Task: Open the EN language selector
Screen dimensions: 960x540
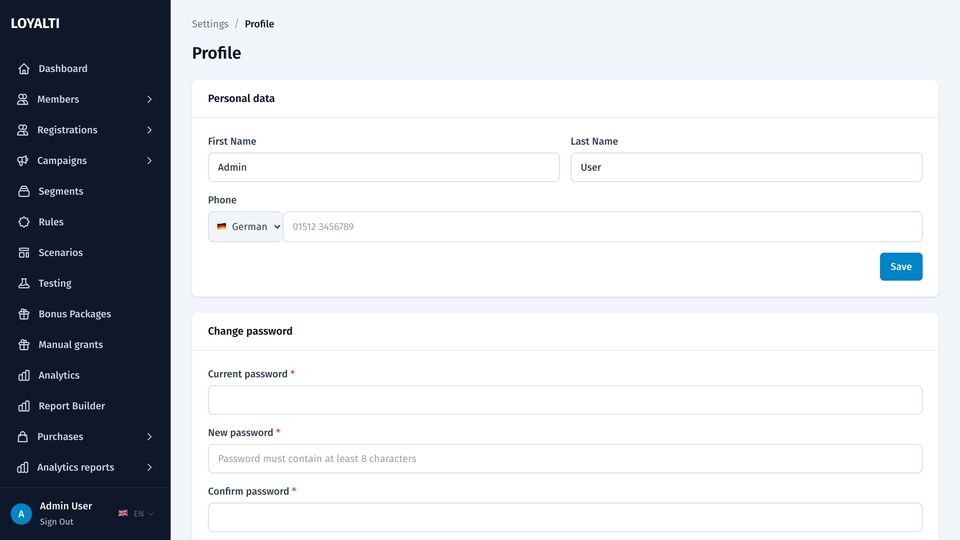Action: tap(136, 514)
